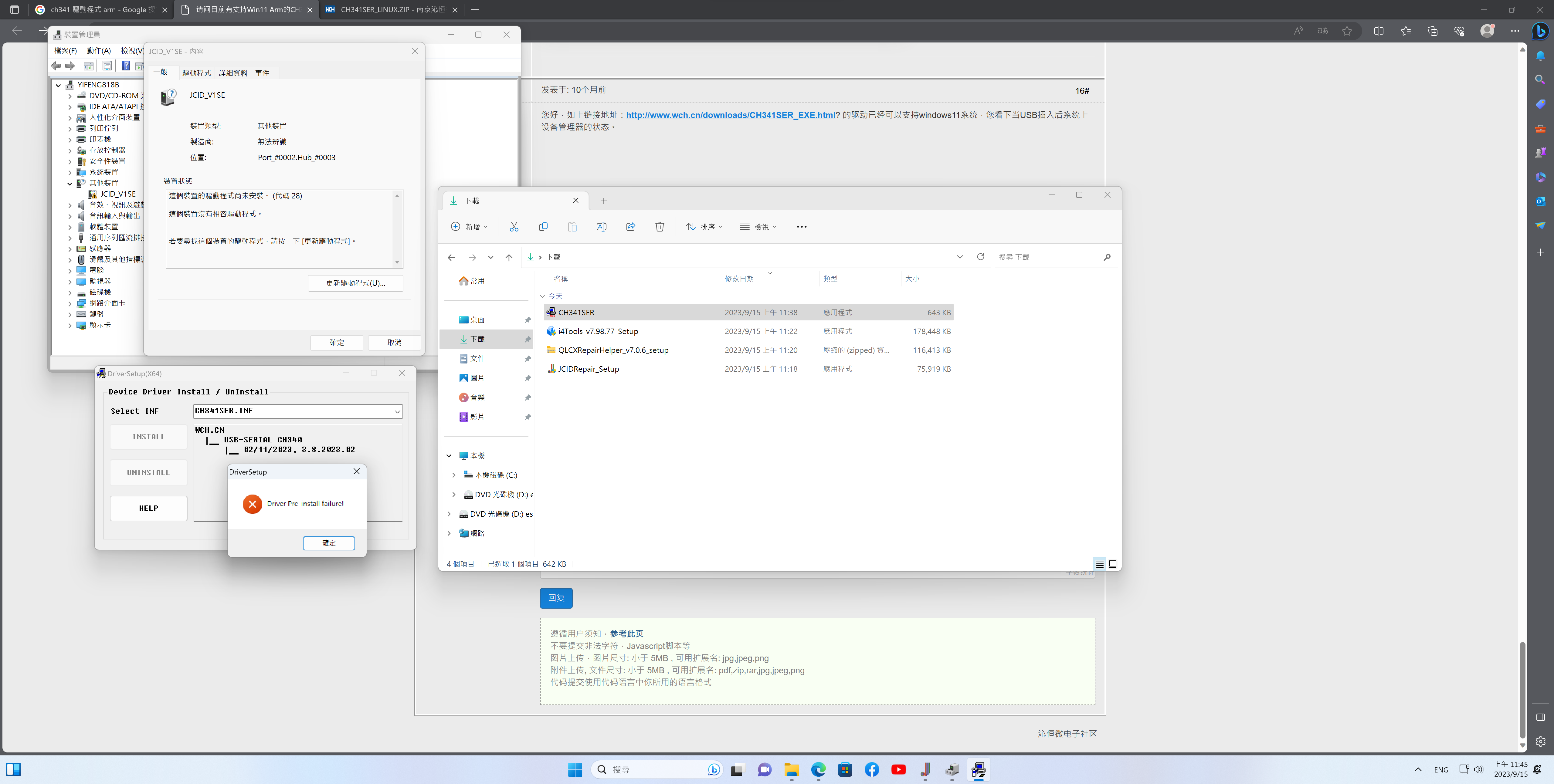Switch to the CH341SER_LINUX.ZIP browser tab
This screenshot has height=784, width=1554.
[x=392, y=10]
